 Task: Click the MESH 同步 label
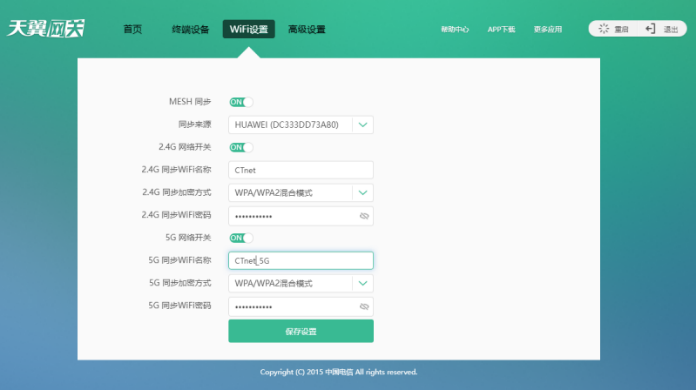(x=190, y=102)
